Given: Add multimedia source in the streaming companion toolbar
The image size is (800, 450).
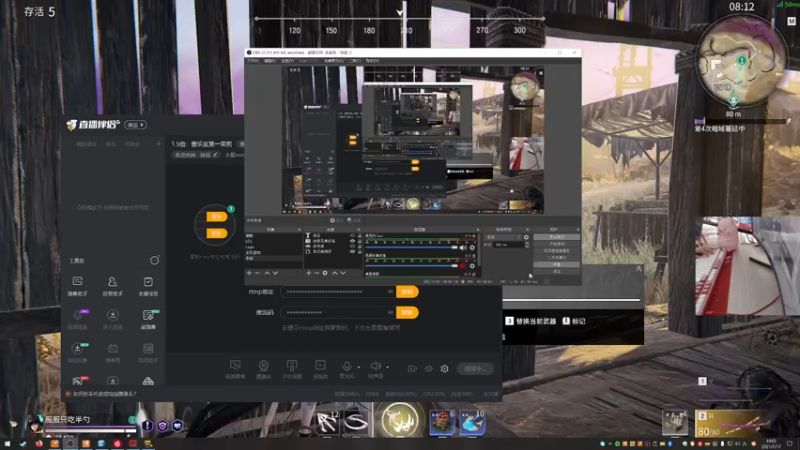Looking at the screenshot, I should (320, 366).
